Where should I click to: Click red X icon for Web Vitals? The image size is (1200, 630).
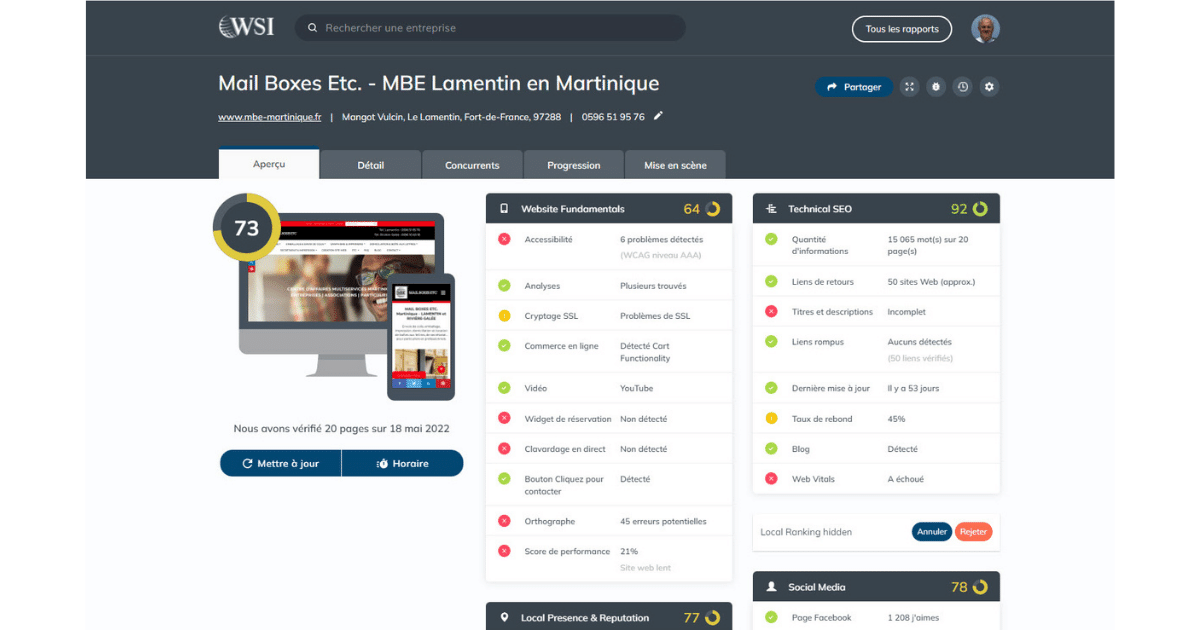[x=771, y=479]
